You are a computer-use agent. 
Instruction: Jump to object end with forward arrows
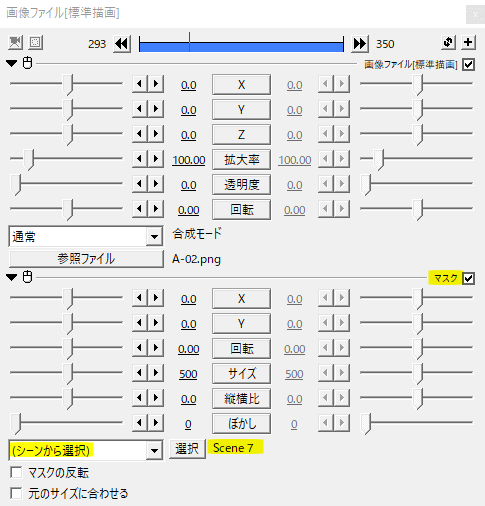(x=360, y=44)
